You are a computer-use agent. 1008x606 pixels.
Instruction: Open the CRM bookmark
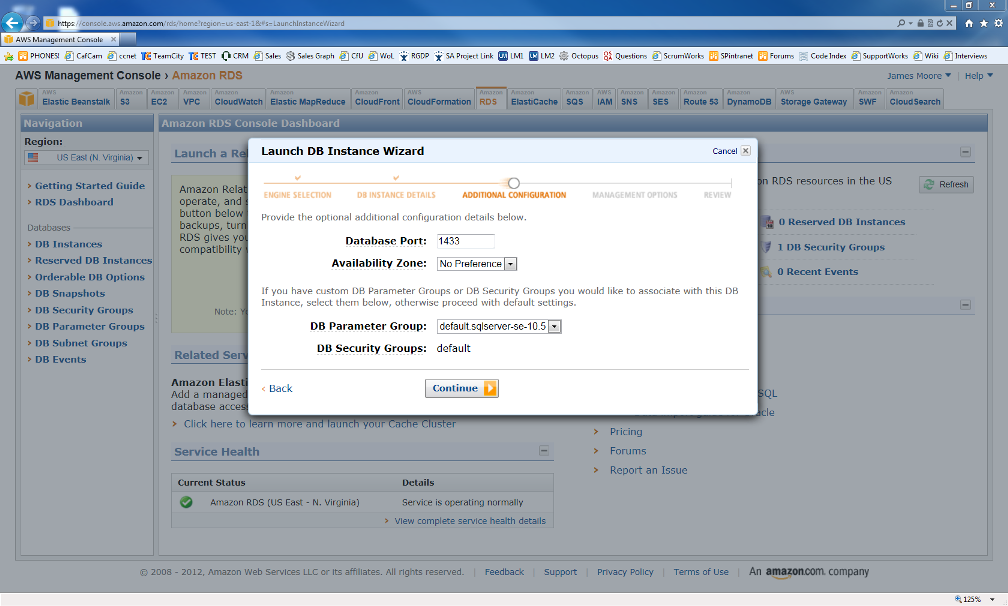point(235,56)
